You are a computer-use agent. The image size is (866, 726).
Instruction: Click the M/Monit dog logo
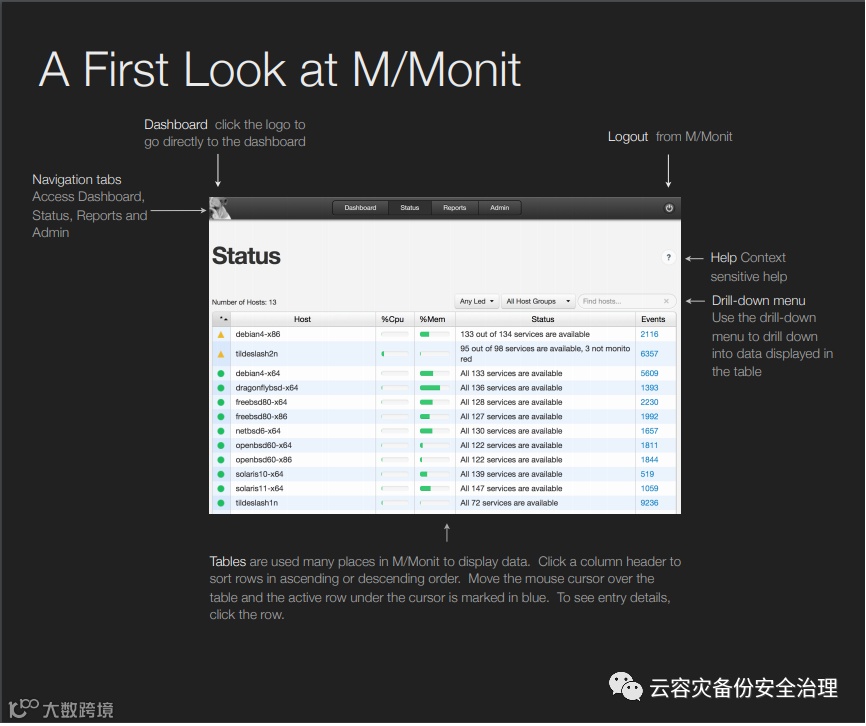pyautogui.click(x=220, y=208)
